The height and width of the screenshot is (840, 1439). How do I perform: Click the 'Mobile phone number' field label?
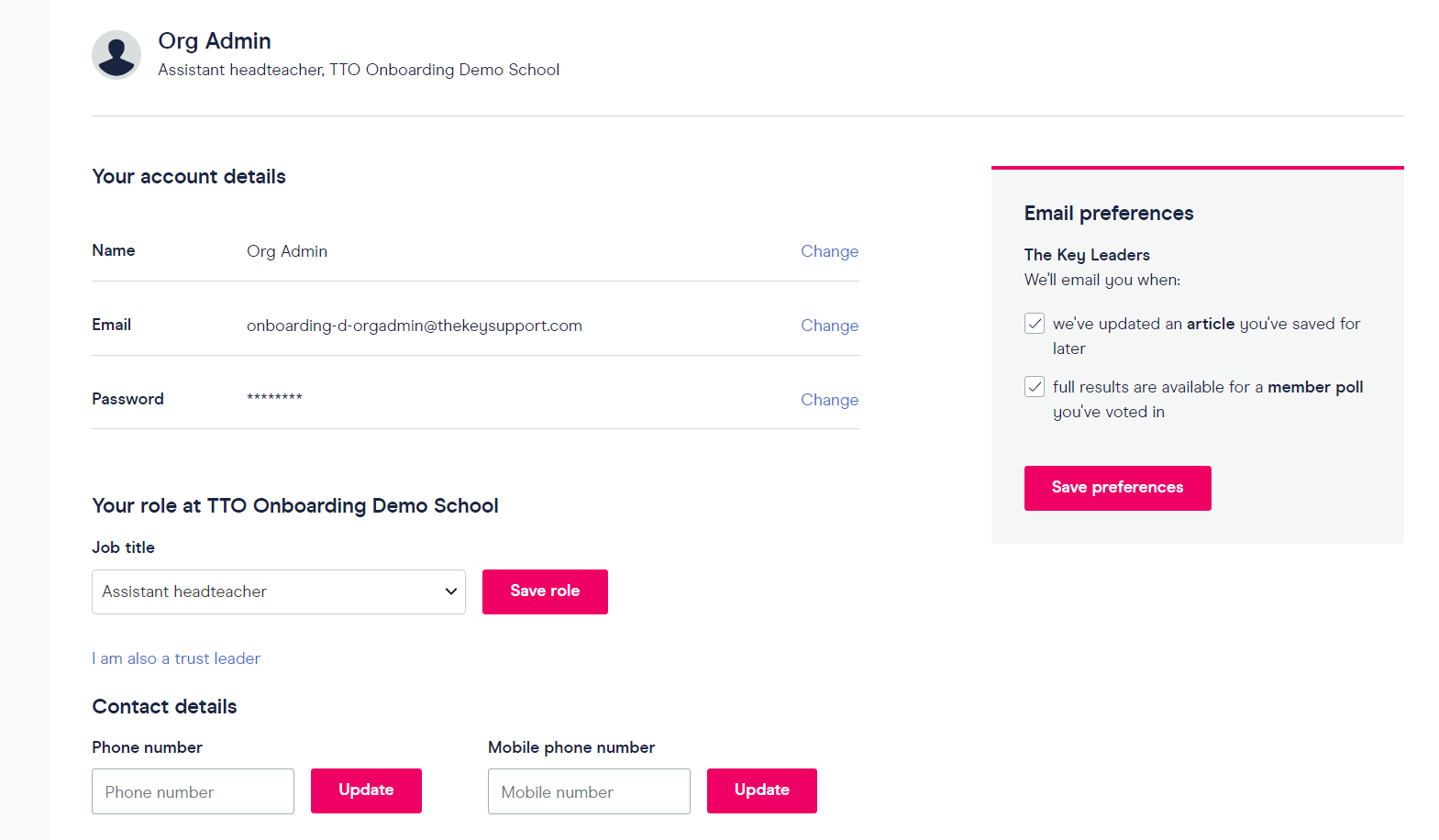pyautogui.click(x=570, y=747)
